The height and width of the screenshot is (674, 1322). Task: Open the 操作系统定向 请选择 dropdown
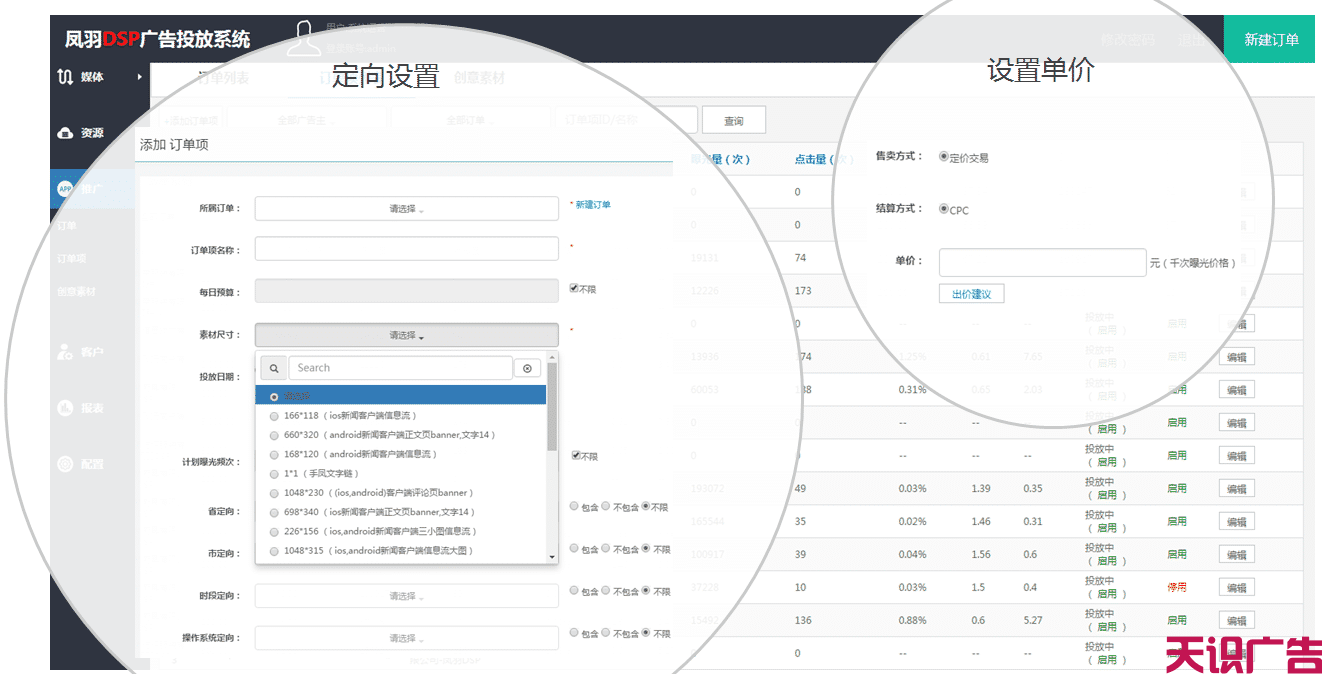tap(406, 638)
